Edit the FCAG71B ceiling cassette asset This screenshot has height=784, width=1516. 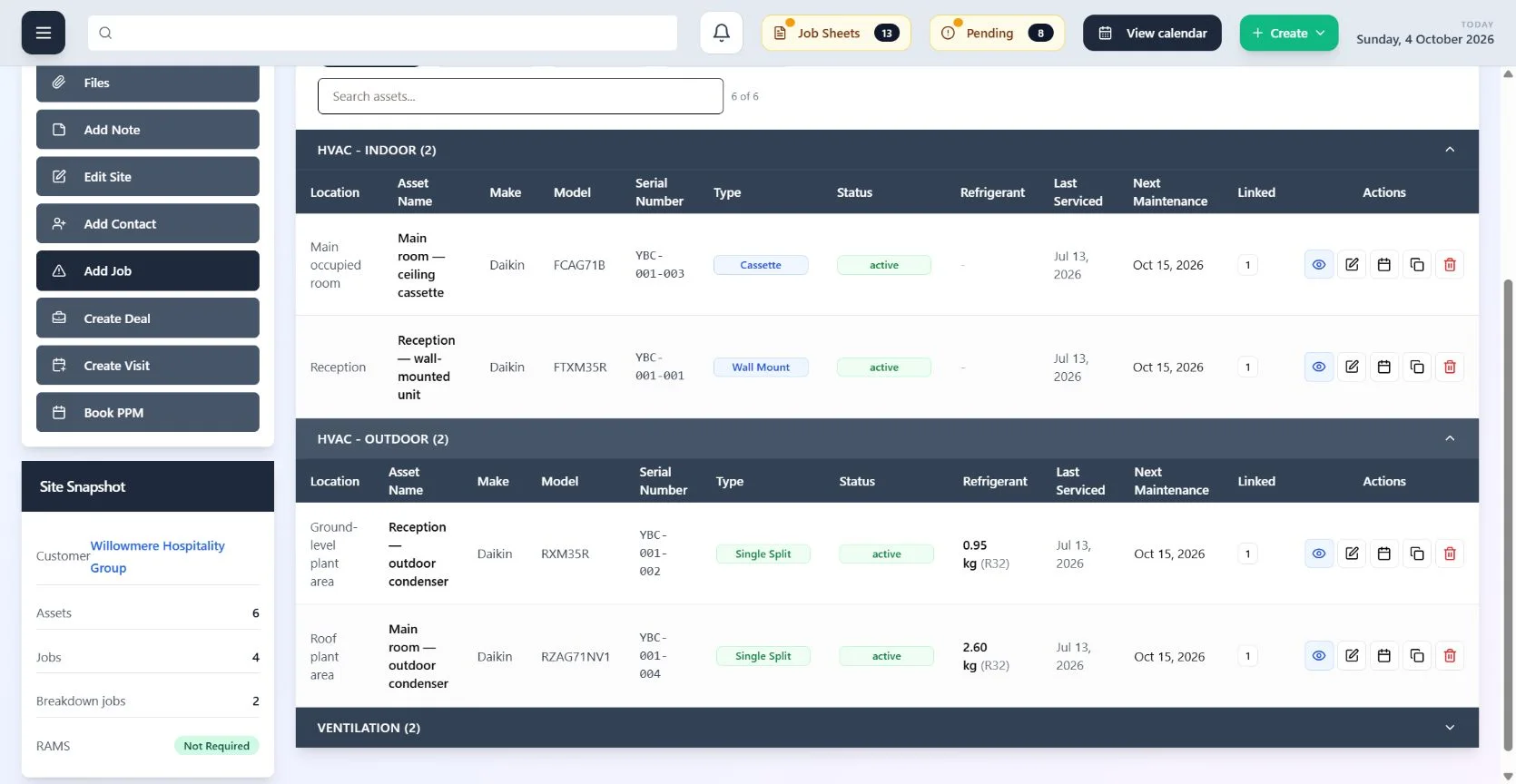pos(1352,265)
